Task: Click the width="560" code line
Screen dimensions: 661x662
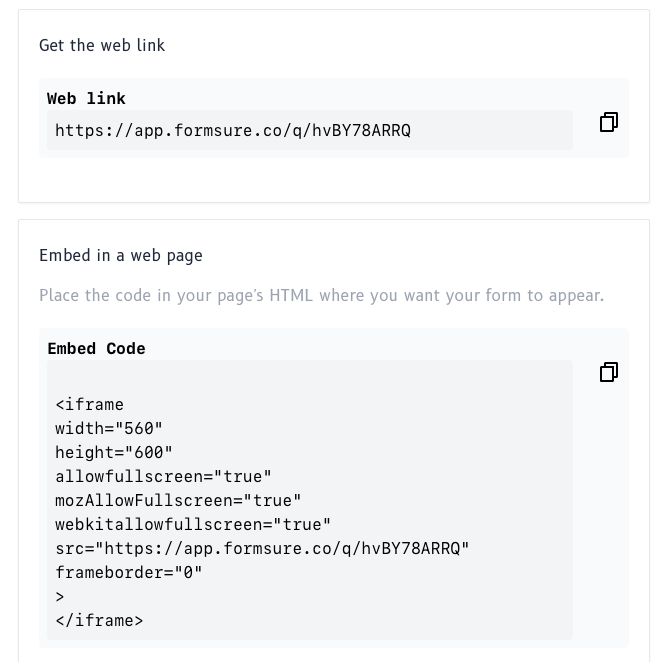Action: (109, 428)
